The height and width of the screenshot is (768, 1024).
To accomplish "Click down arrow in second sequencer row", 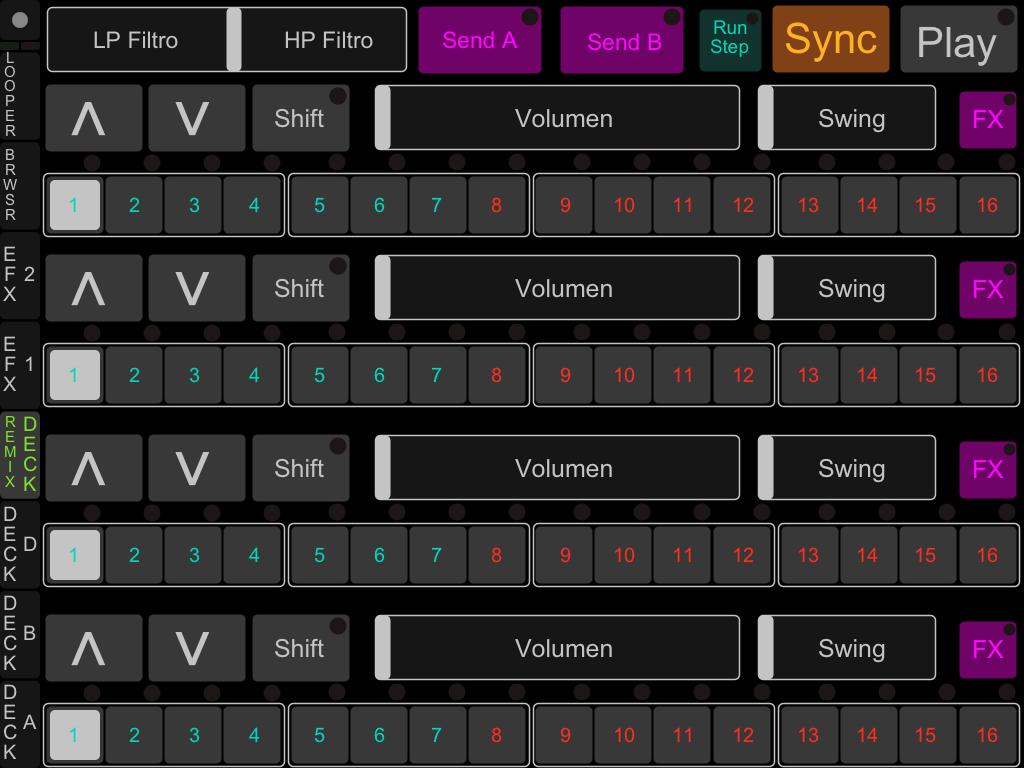I will 197,288.
